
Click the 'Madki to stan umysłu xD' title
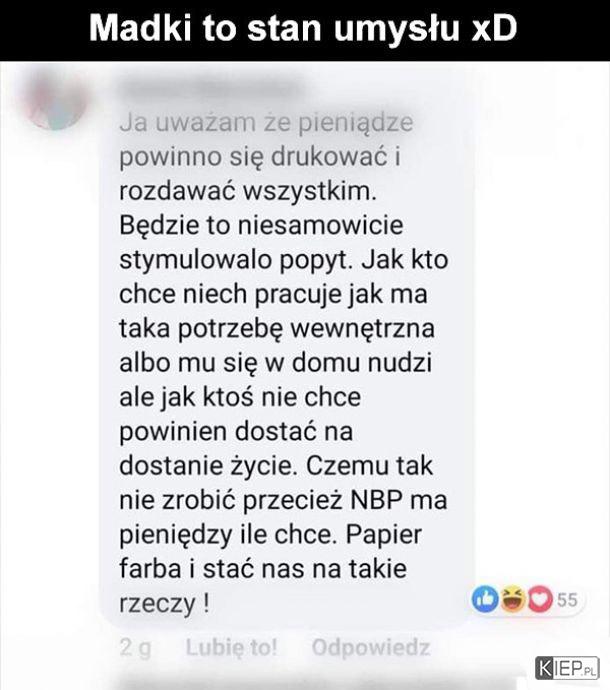(303, 29)
